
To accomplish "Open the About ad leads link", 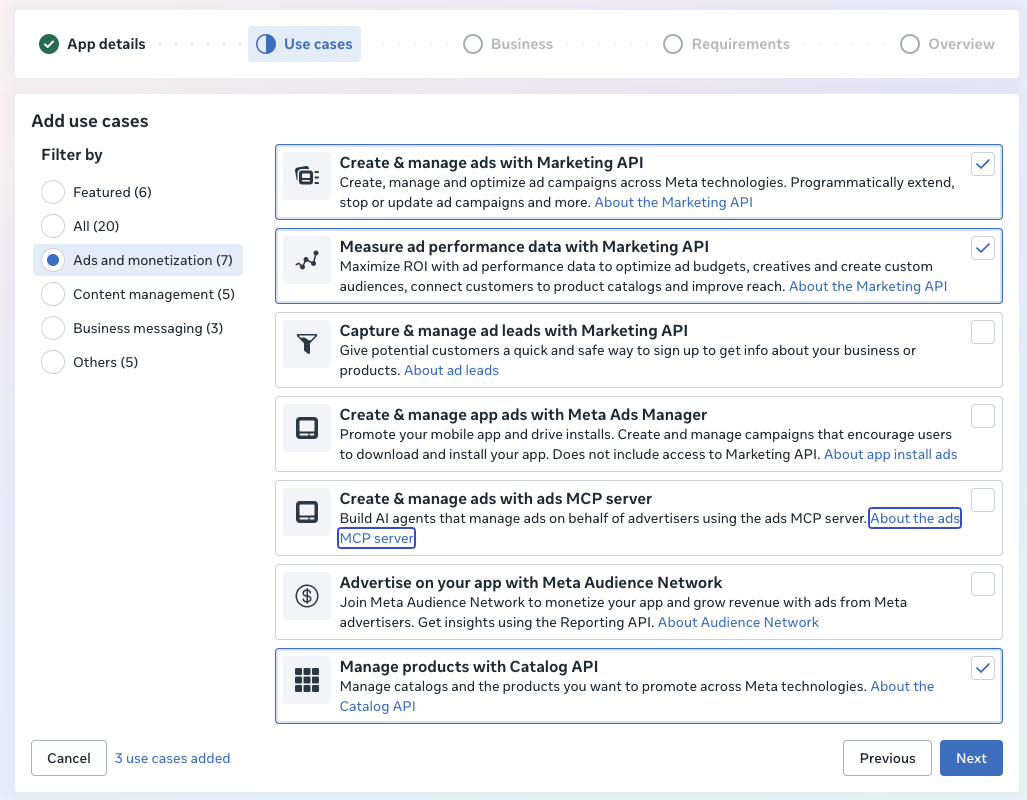I will 451,370.
